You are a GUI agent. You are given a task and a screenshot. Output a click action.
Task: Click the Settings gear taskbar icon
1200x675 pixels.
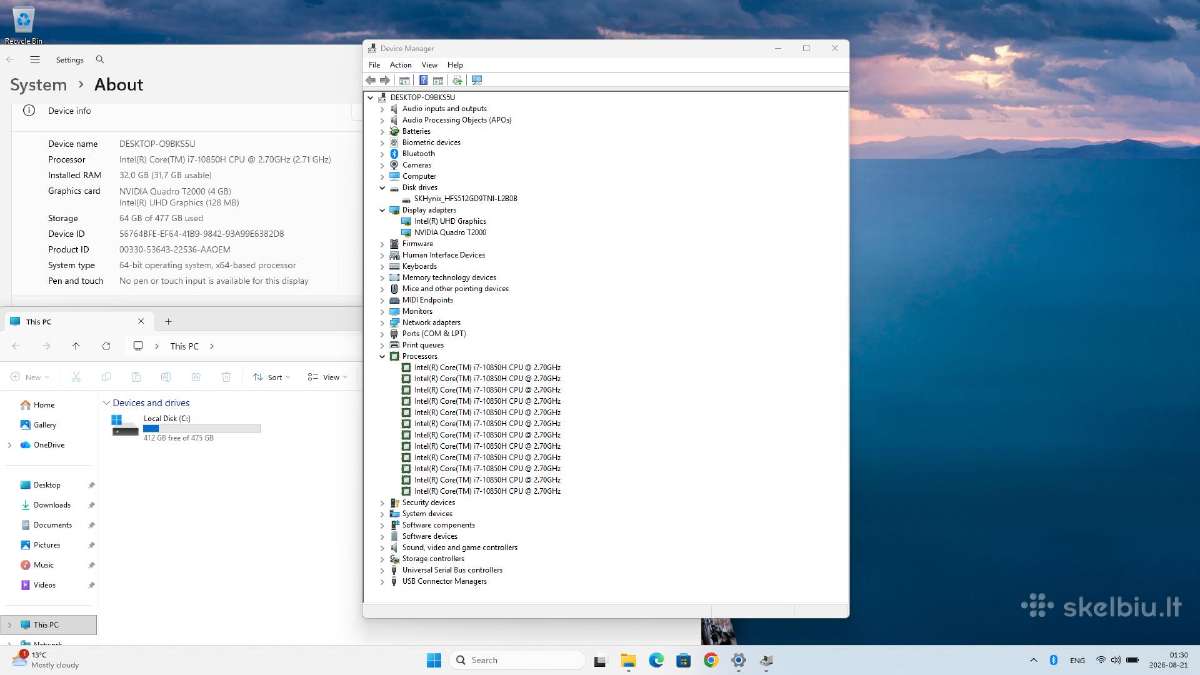point(739,660)
